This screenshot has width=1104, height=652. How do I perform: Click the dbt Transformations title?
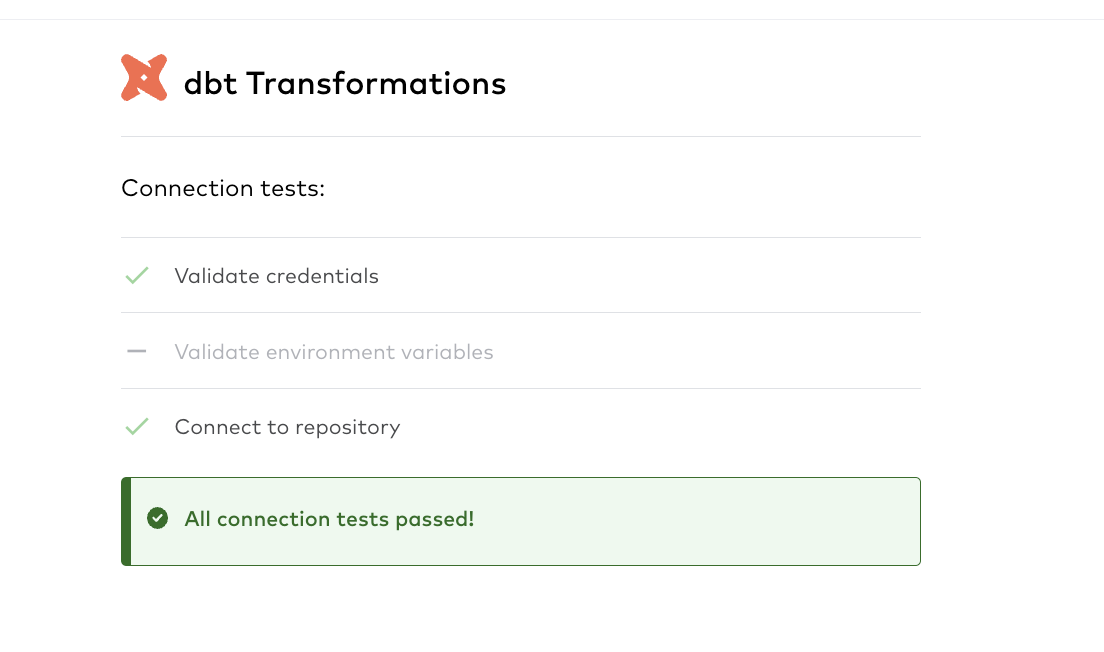pyautogui.click(x=344, y=83)
